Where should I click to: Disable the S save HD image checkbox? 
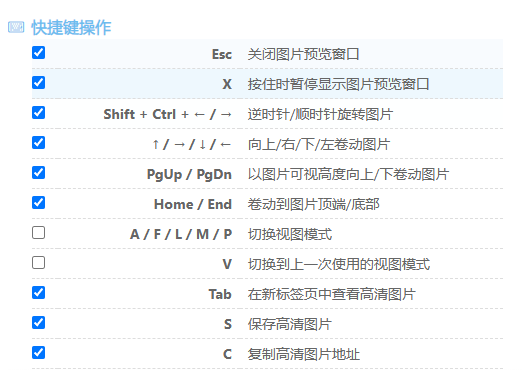click(39, 323)
